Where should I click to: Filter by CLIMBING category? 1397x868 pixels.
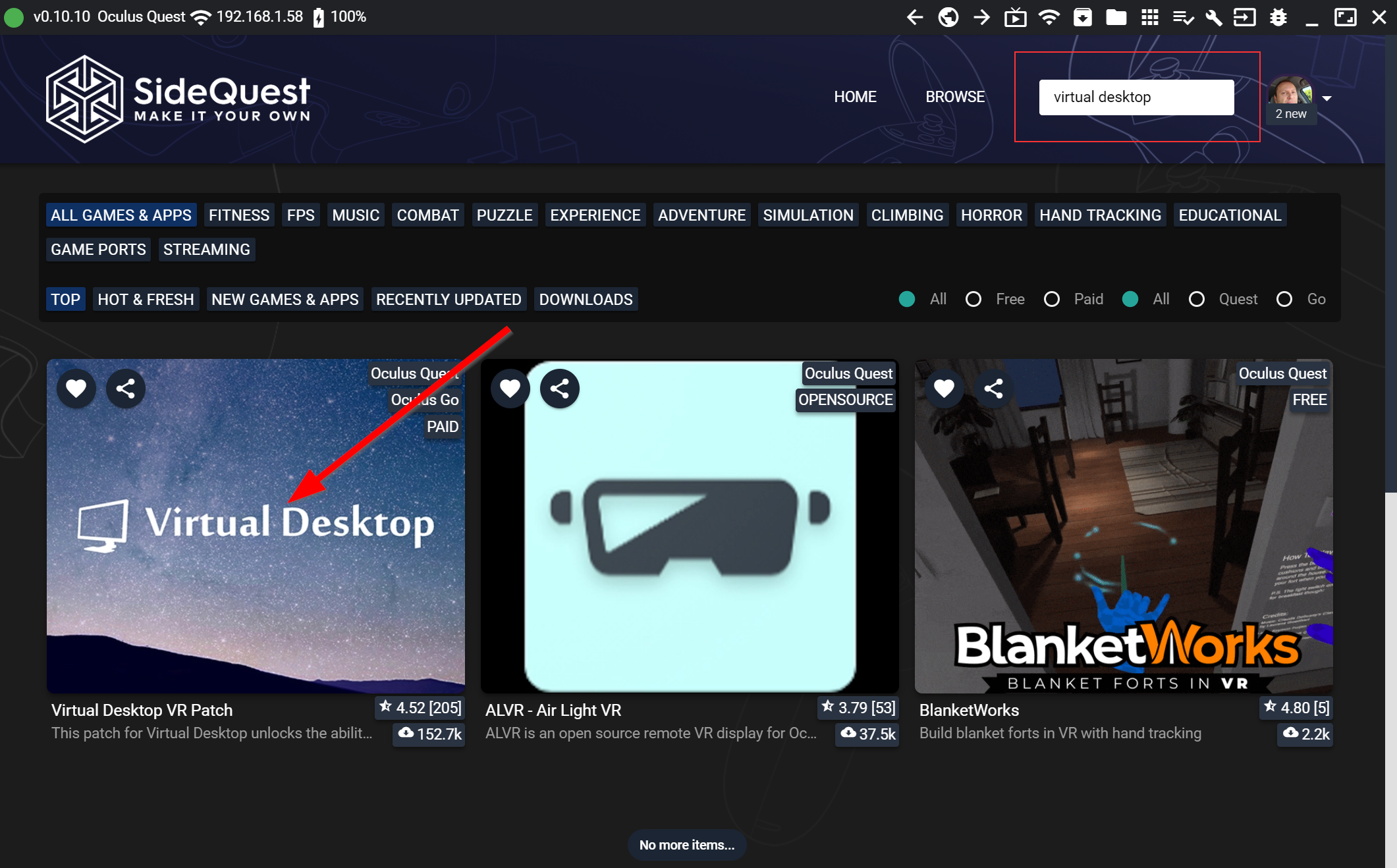[x=907, y=215]
